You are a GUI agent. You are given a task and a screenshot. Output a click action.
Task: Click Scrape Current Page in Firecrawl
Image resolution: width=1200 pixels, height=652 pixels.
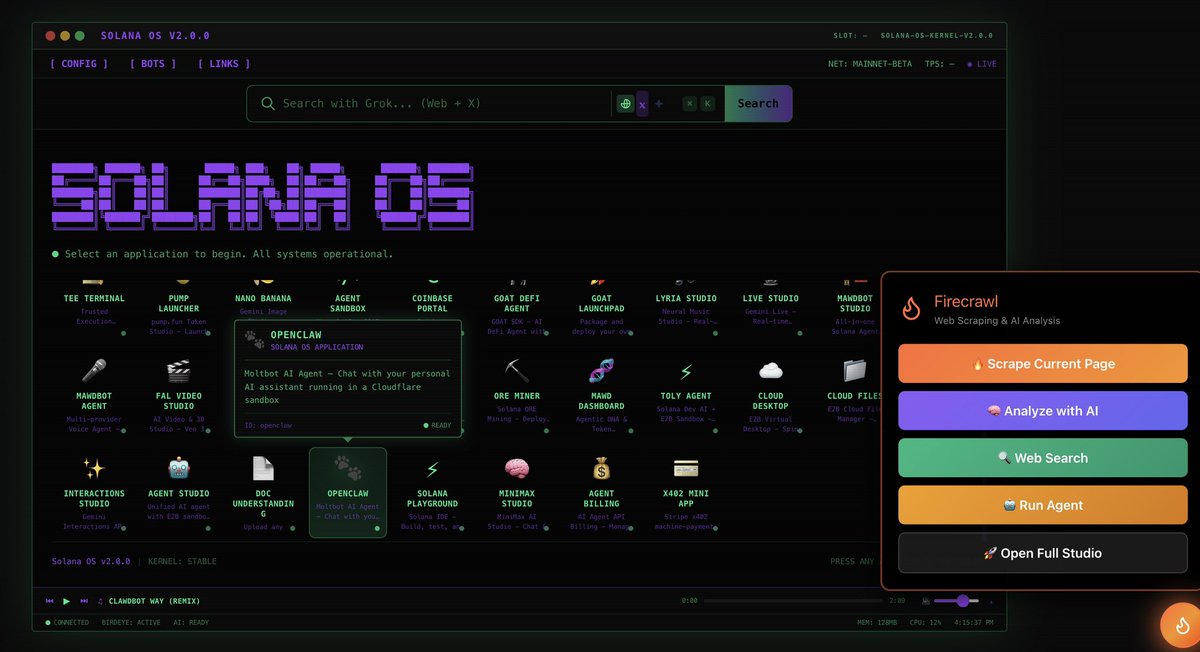[x=1043, y=364]
